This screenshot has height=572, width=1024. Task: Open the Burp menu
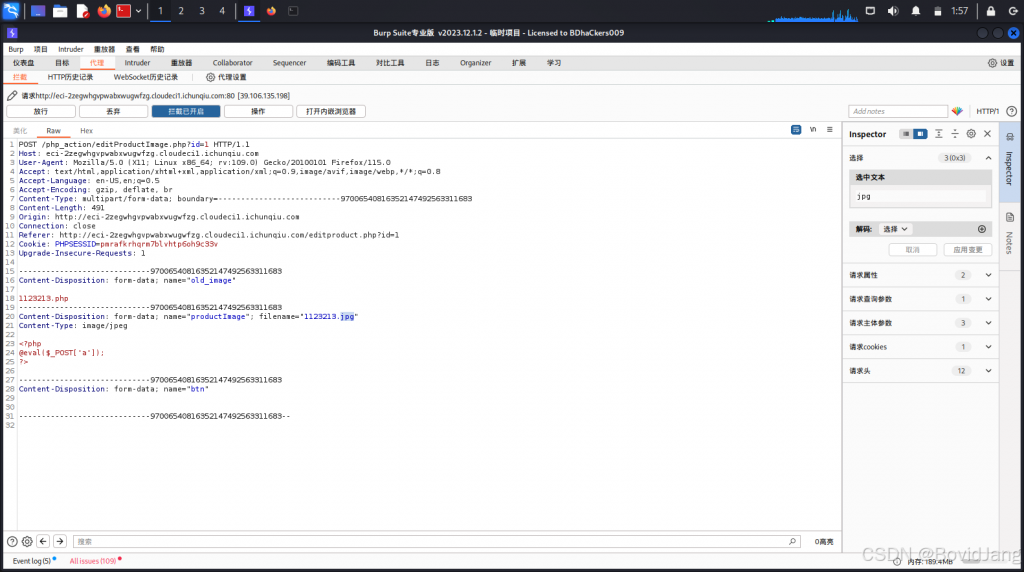pos(16,49)
